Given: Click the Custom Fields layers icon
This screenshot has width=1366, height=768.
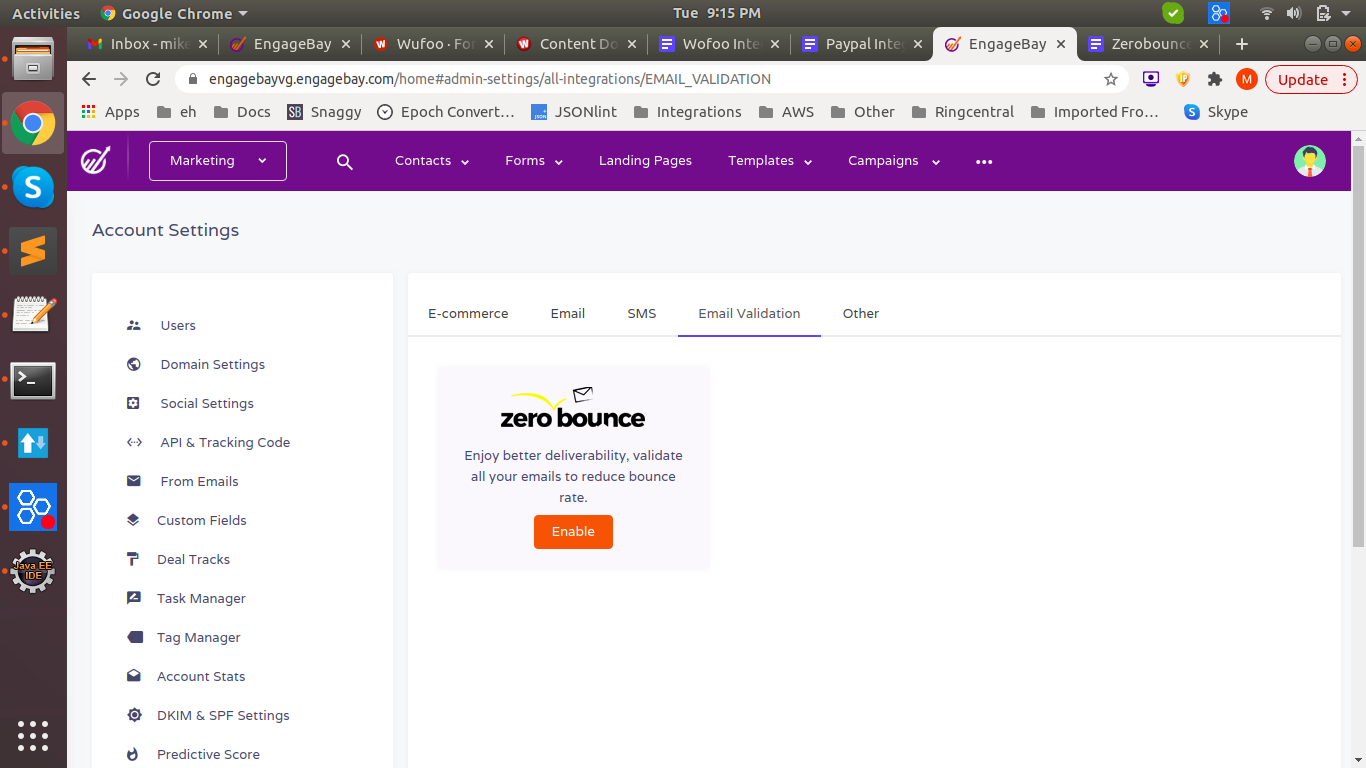Looking at the screenshot, I should [x=133, y=520].
